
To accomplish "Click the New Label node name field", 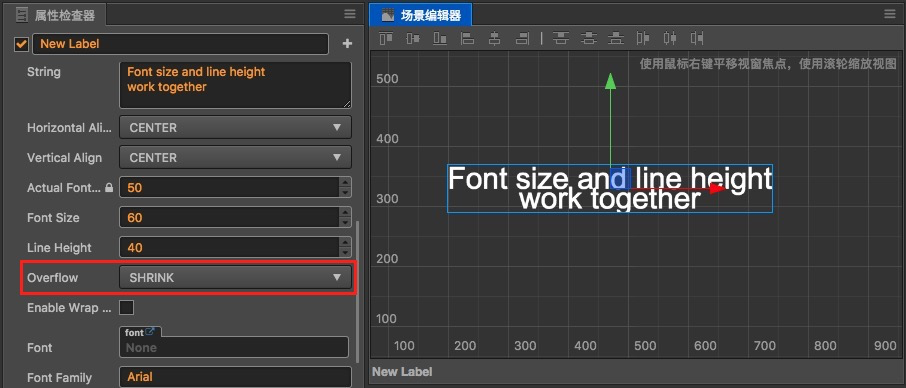I will click(x=180, y=44).
